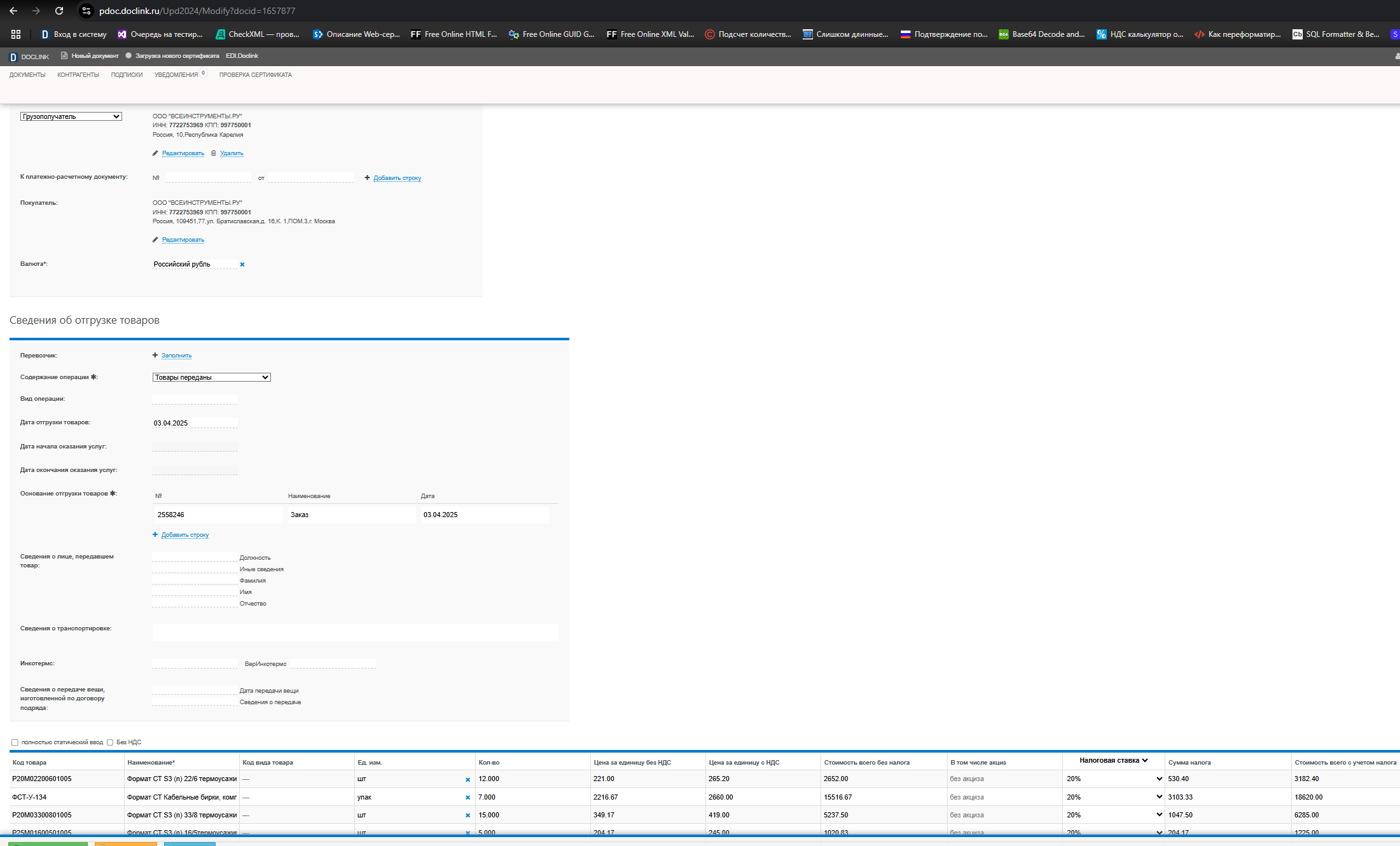The width and height of the screenshot is (1400, 846).
Task: Open 'Слишком длинные...' bookmark
Action: pyautogui.click(x=845, y=34)
